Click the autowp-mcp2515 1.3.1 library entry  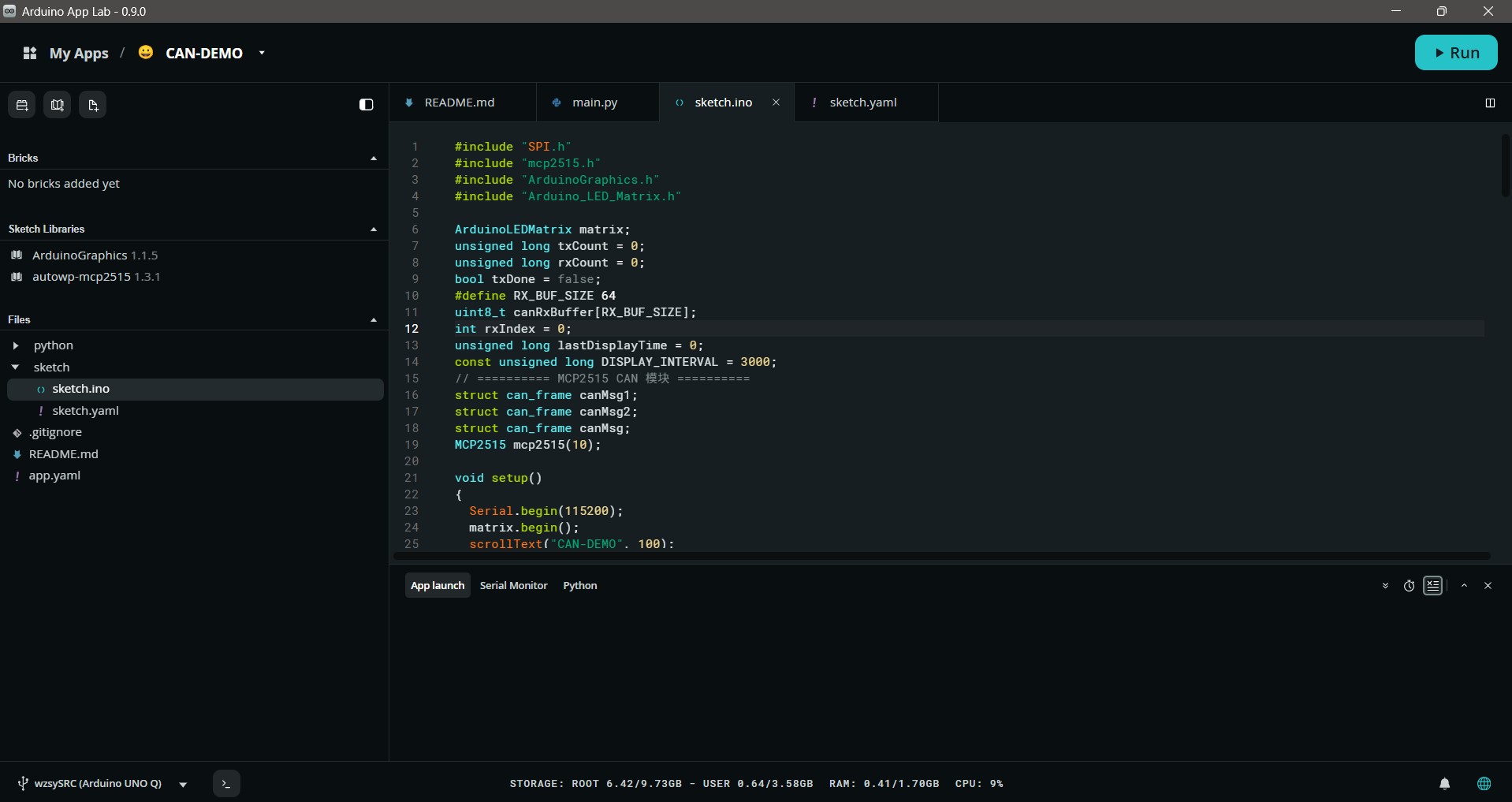(96, 277)
